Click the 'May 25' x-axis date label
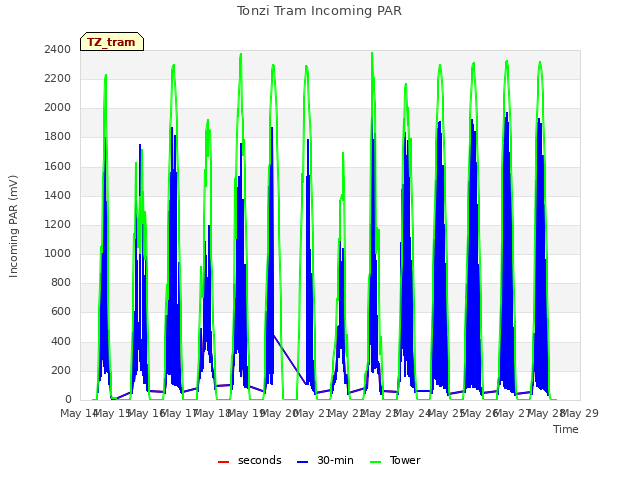This screenshot has width=640, height=480. click(x=446, y=413)
